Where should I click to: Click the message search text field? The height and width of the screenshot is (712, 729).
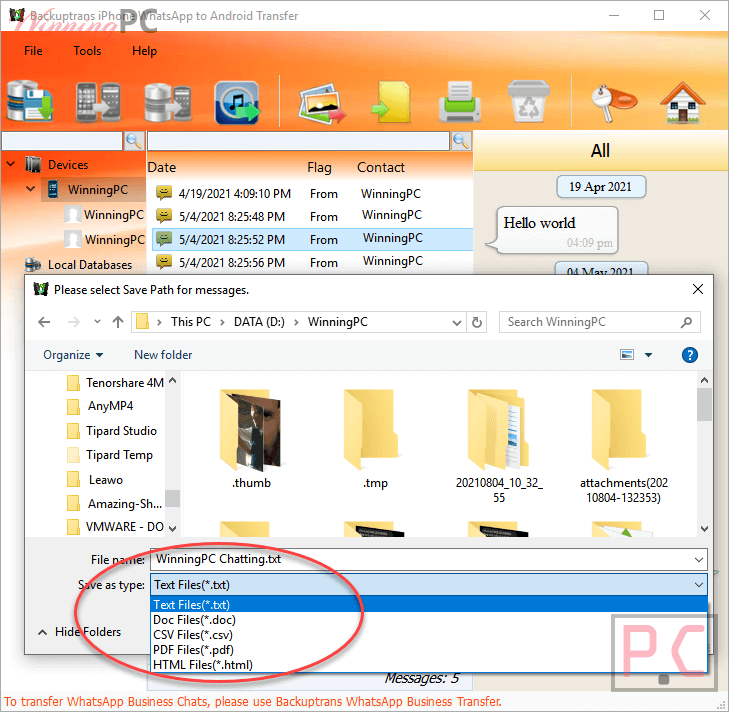coord(298,141)
